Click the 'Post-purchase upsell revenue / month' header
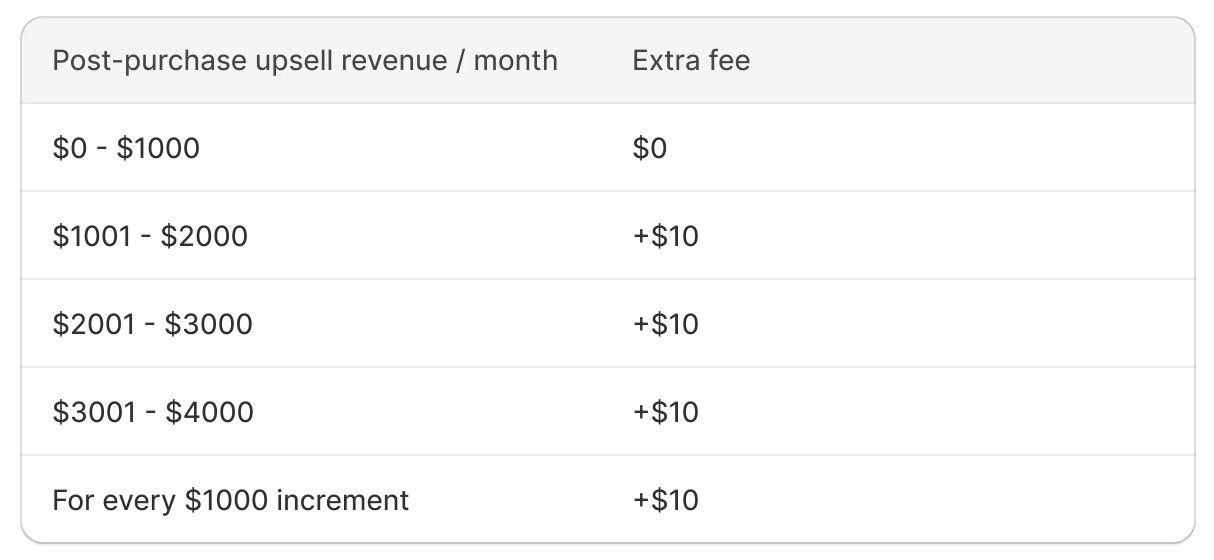Image resolution: width=1214 pixels, height=560 pixels. tap(304, 60)
